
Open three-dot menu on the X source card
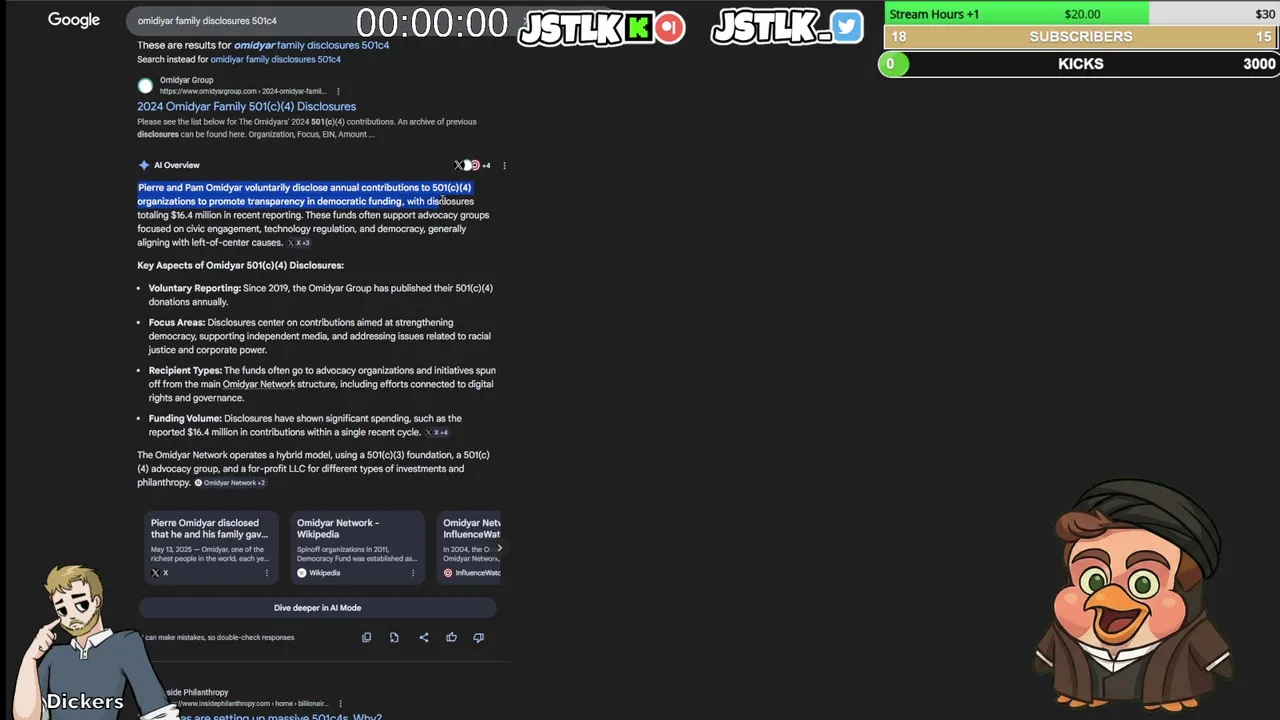point(266,573)
